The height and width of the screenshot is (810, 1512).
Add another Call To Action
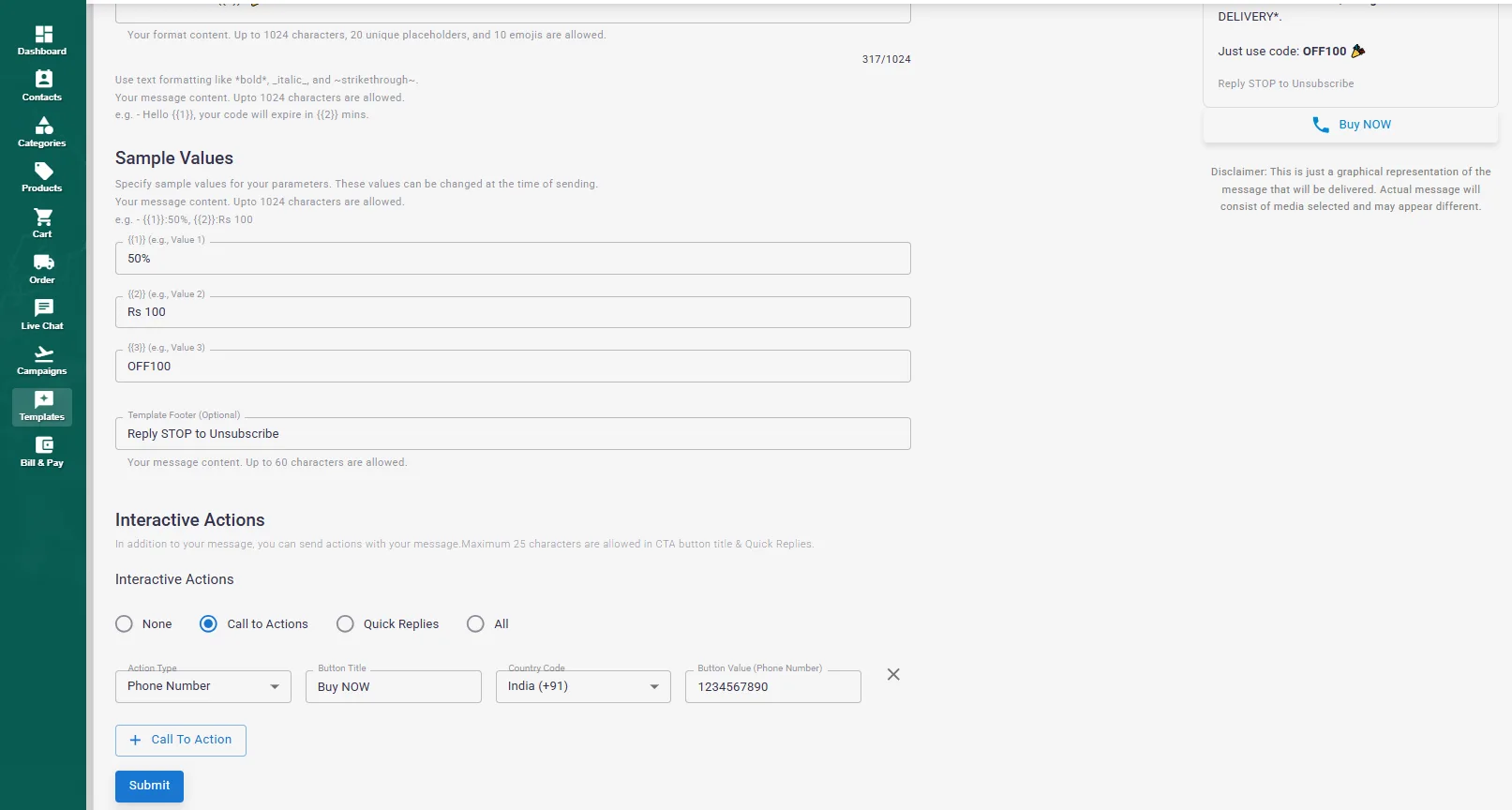point(181,740)
